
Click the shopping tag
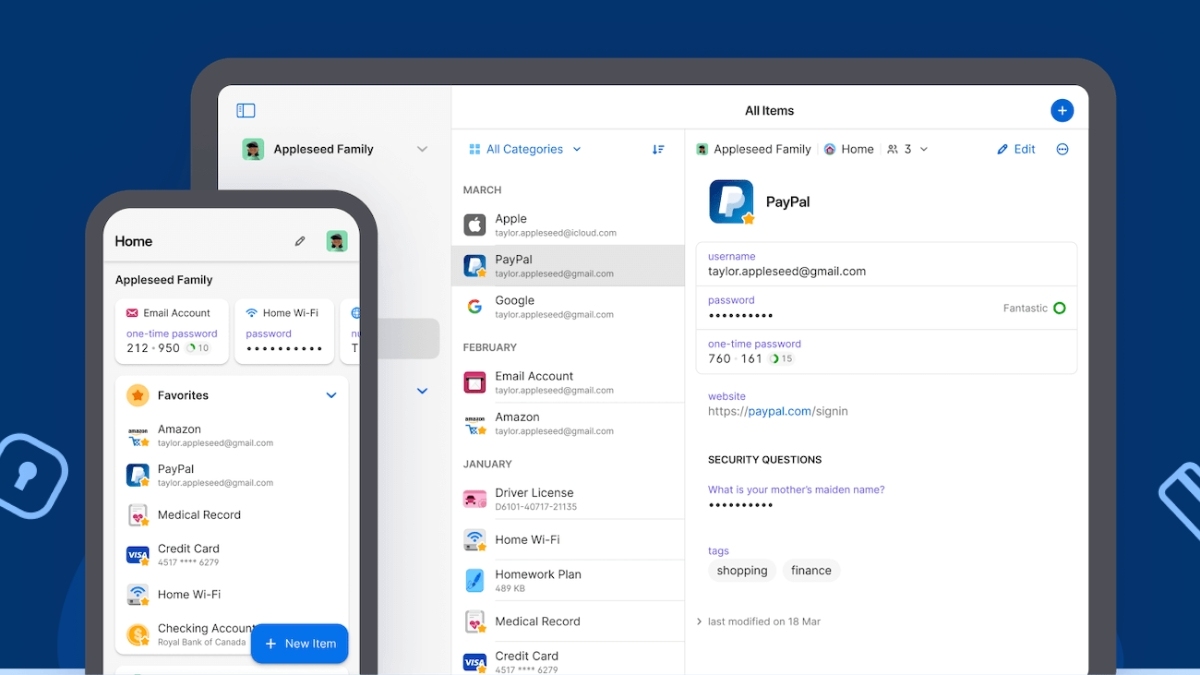coord(742,571)
